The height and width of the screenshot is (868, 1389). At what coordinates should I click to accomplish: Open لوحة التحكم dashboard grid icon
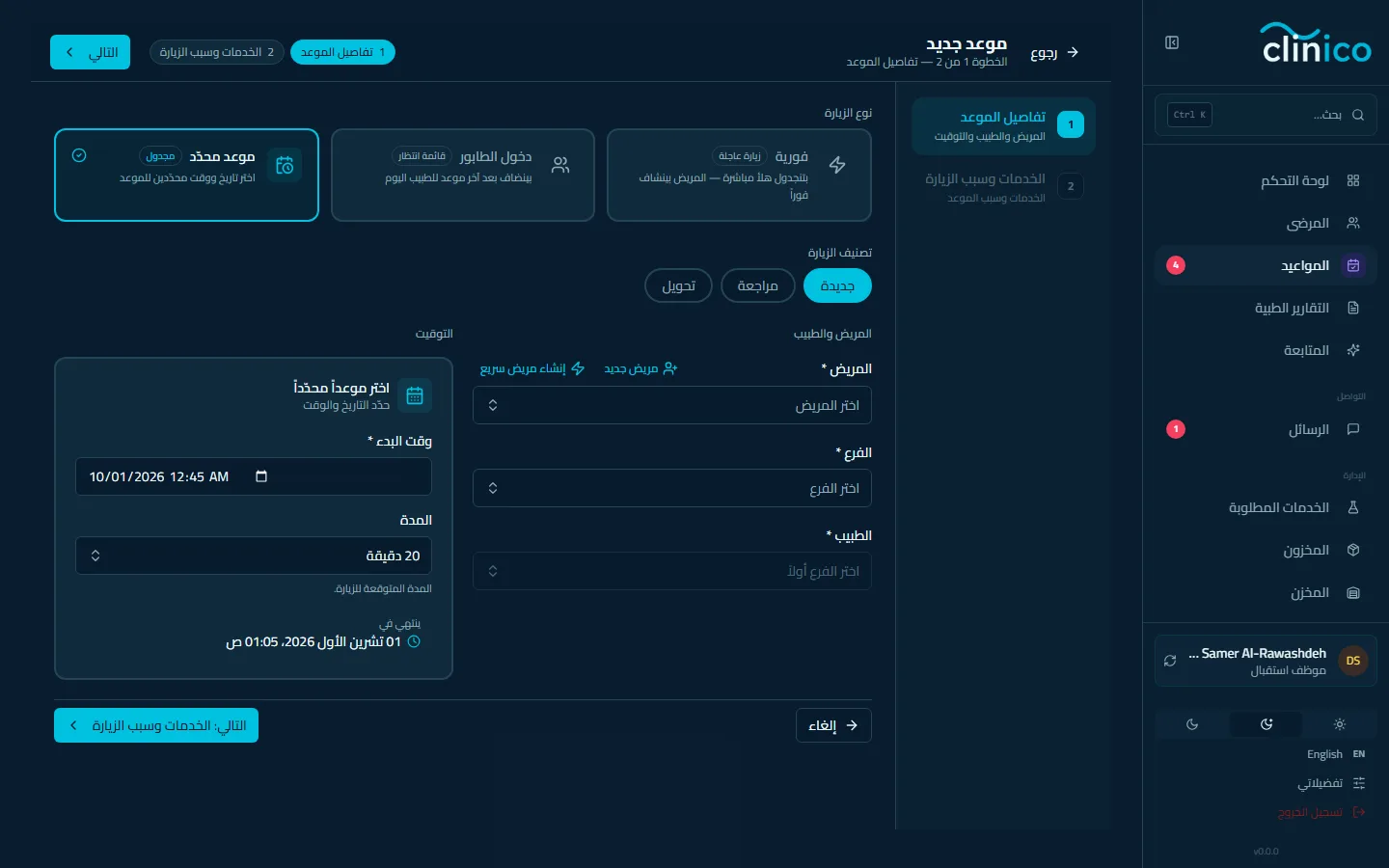[x=1353, y=180]
